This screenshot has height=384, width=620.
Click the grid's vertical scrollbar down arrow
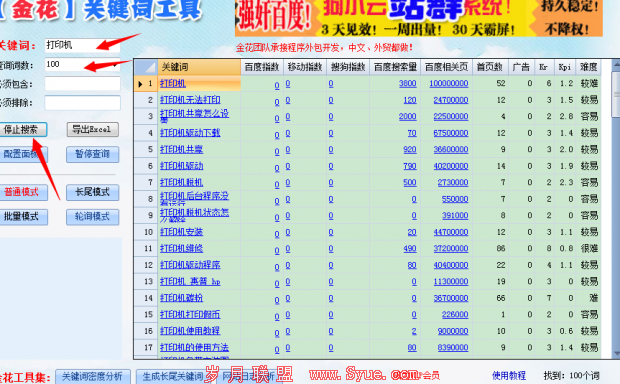(x=616, y=353)
